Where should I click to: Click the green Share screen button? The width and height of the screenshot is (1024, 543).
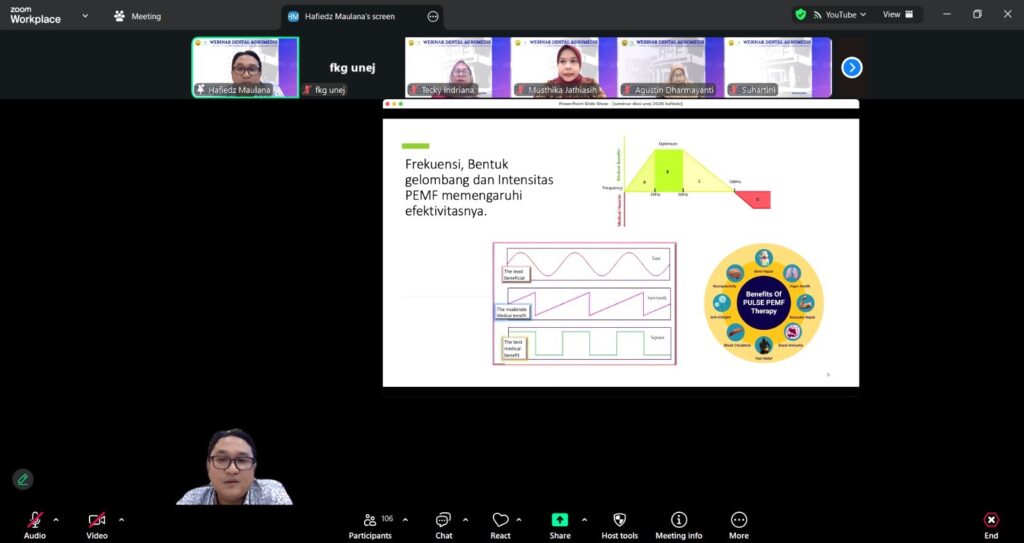pyautogui.click(x=560, y=521)
